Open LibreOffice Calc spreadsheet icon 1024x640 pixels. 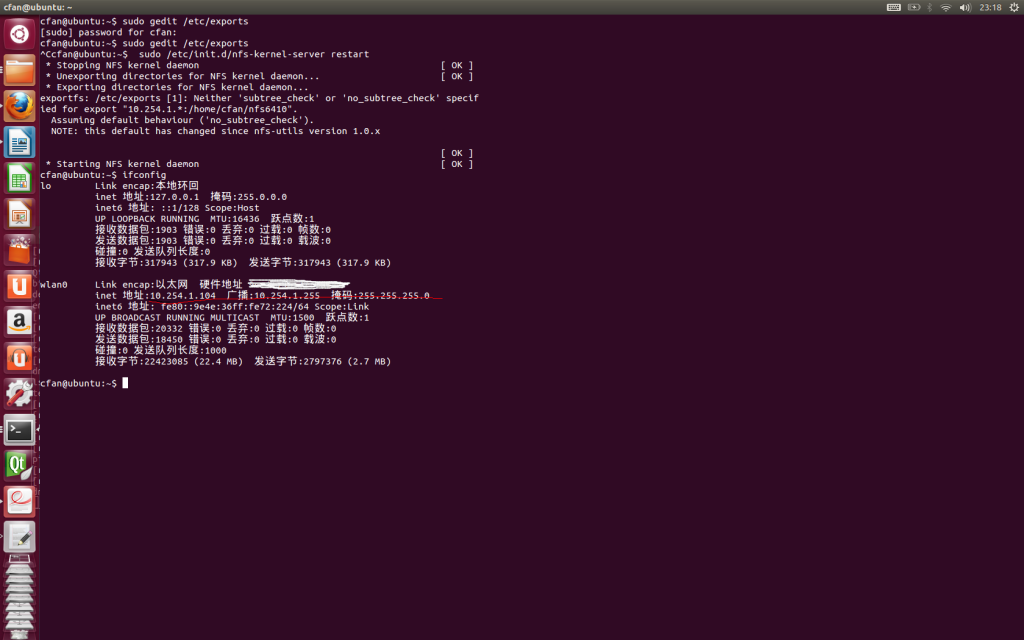pos(20,178)
